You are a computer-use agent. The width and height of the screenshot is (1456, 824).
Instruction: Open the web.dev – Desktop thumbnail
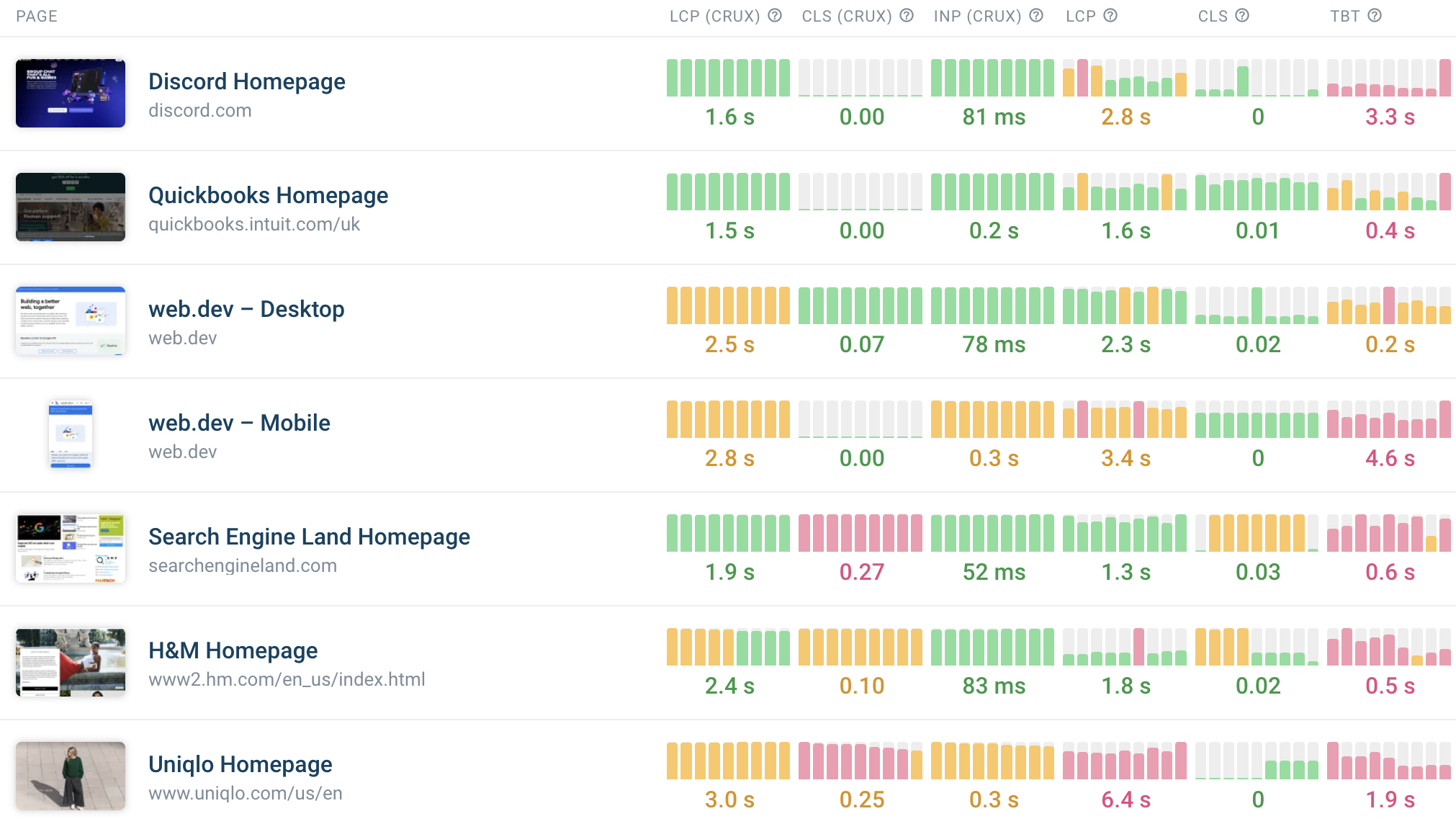pos(71,321)
